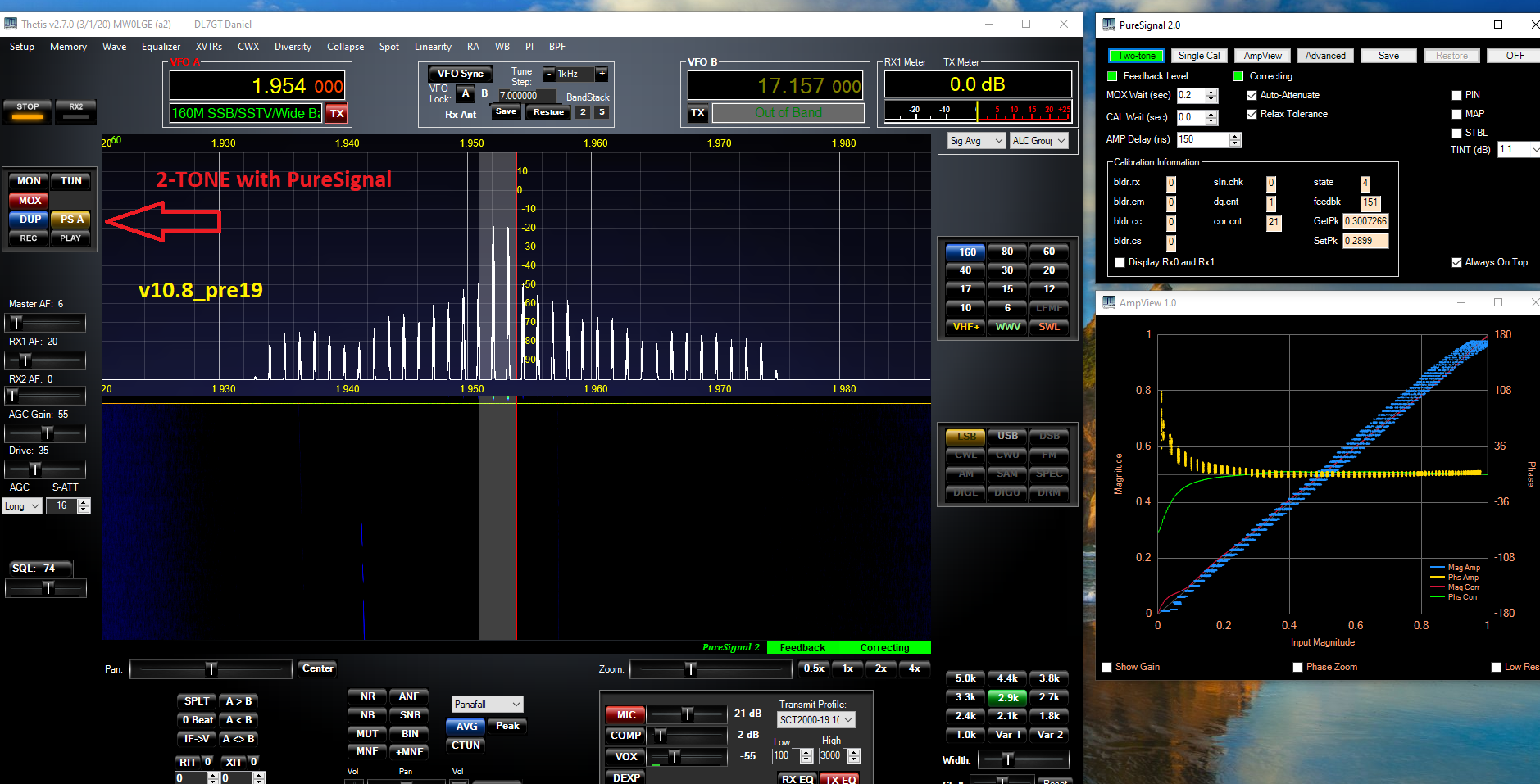
Task: Click the REC record button
Action: tap(29, 238)
